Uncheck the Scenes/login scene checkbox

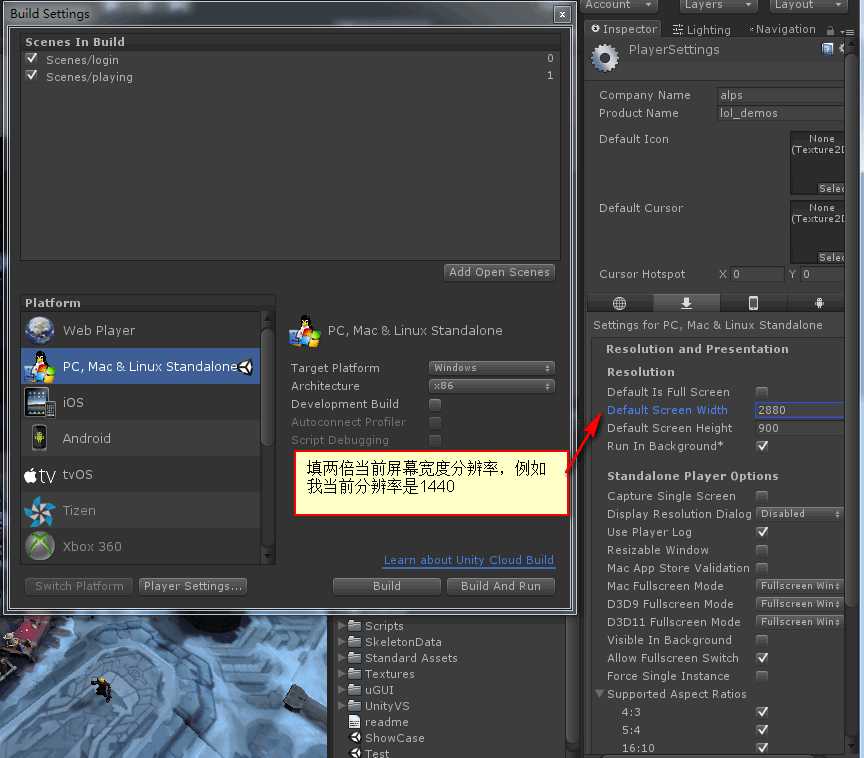(x=32, y=58)
